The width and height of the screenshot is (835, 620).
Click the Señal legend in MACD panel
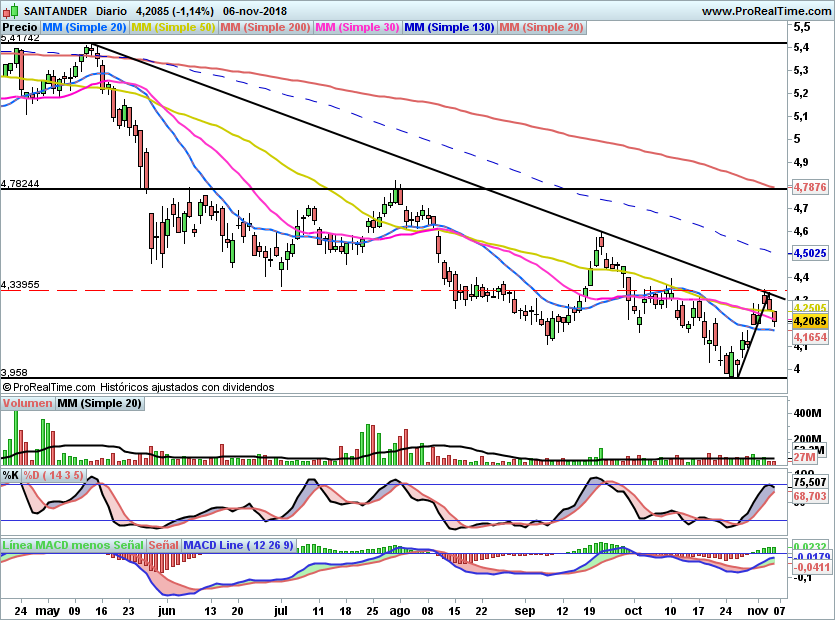[x=163, y=545]
